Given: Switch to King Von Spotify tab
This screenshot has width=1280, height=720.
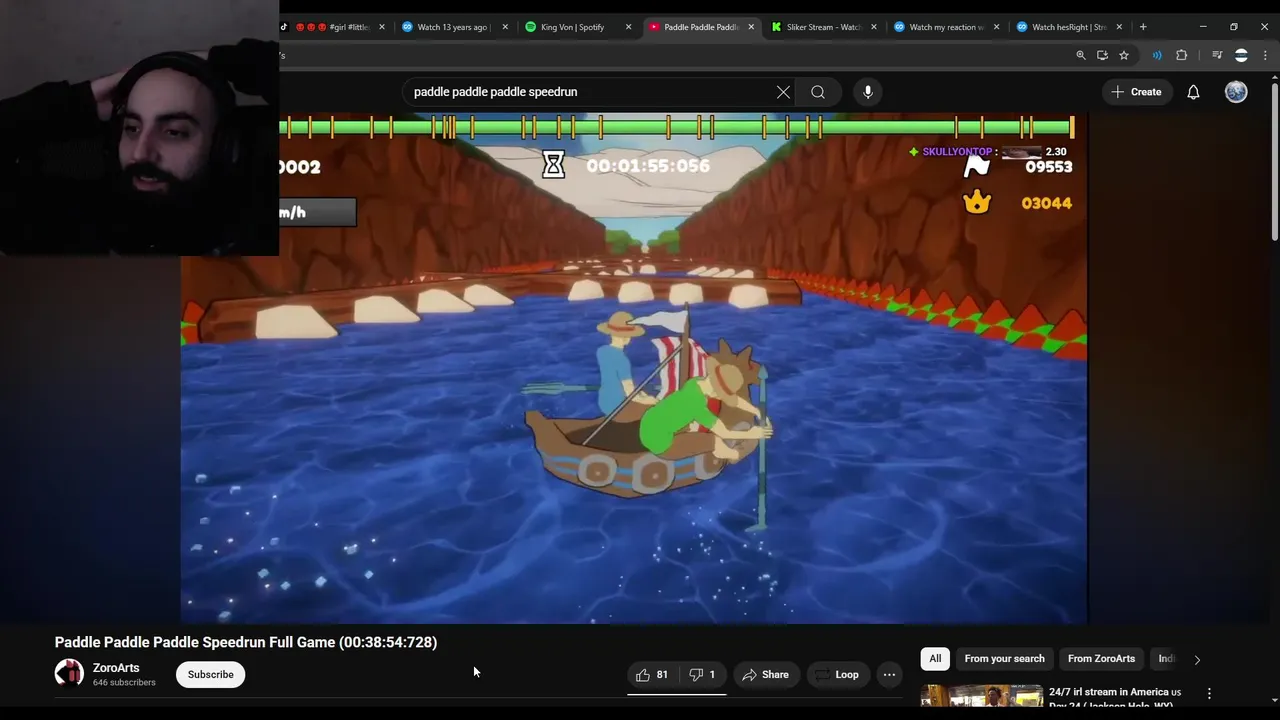Looking at the screenshot, I should point(572,27).
